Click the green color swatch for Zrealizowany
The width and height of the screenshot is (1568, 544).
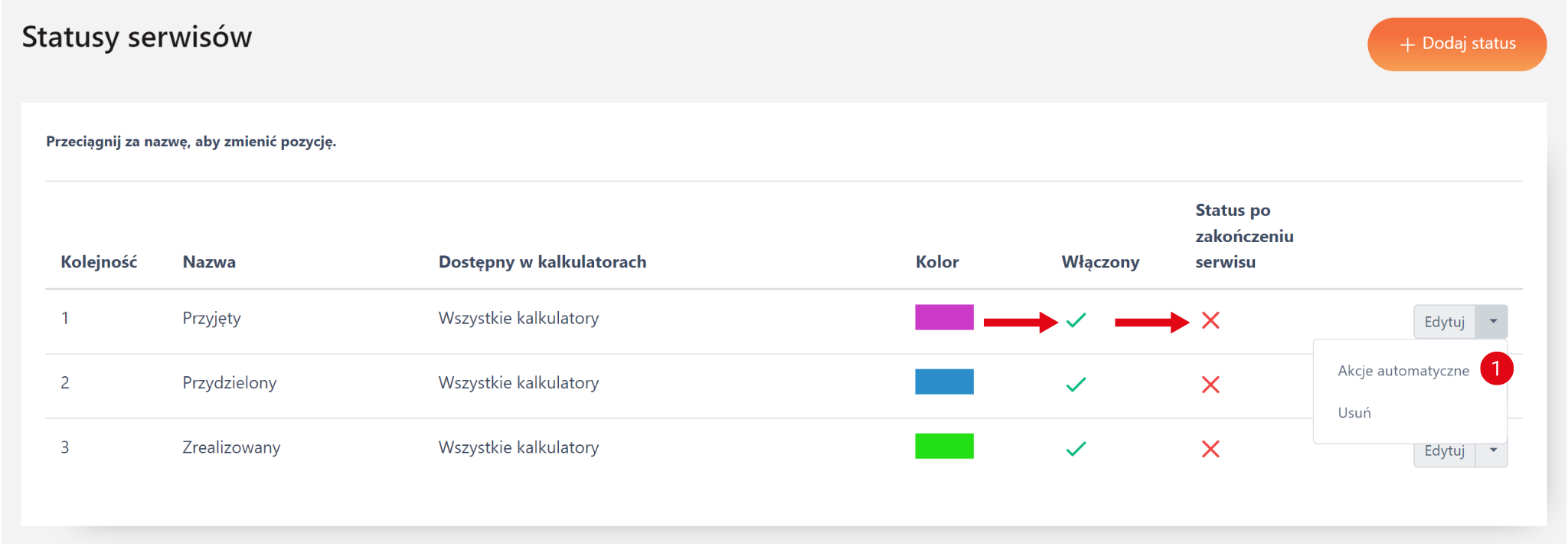[944, 446]
